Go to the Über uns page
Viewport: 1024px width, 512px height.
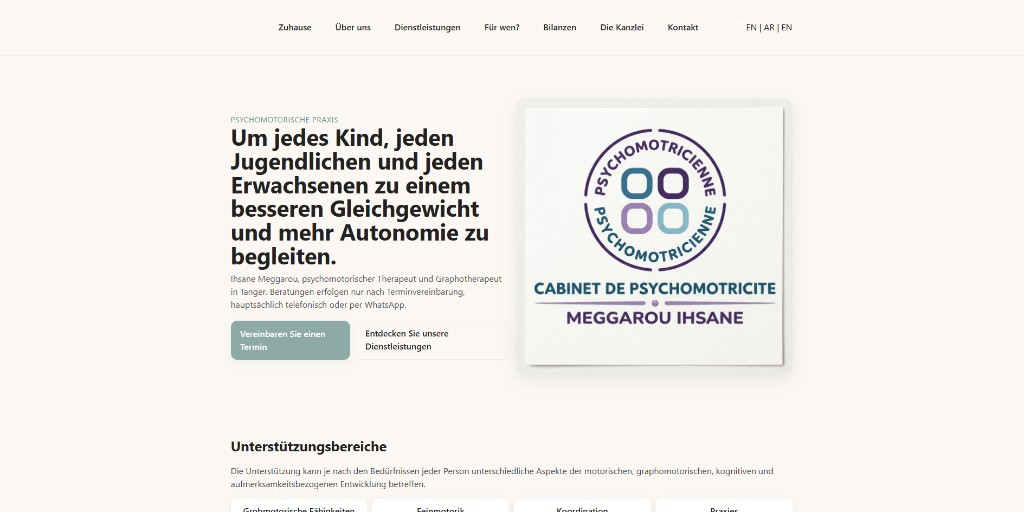click(353, 27)
